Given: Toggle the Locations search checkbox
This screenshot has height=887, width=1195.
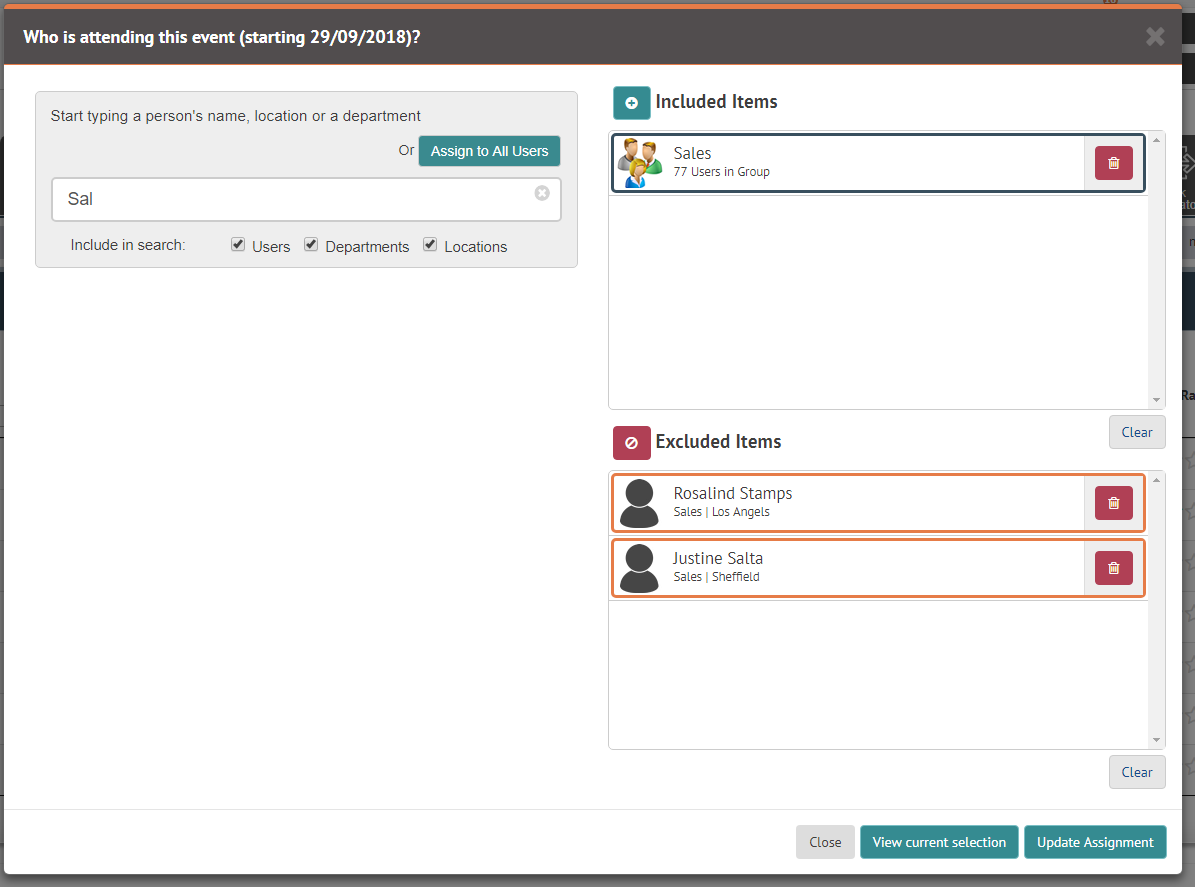Looking at the screenshot, I should pos(430,245).
